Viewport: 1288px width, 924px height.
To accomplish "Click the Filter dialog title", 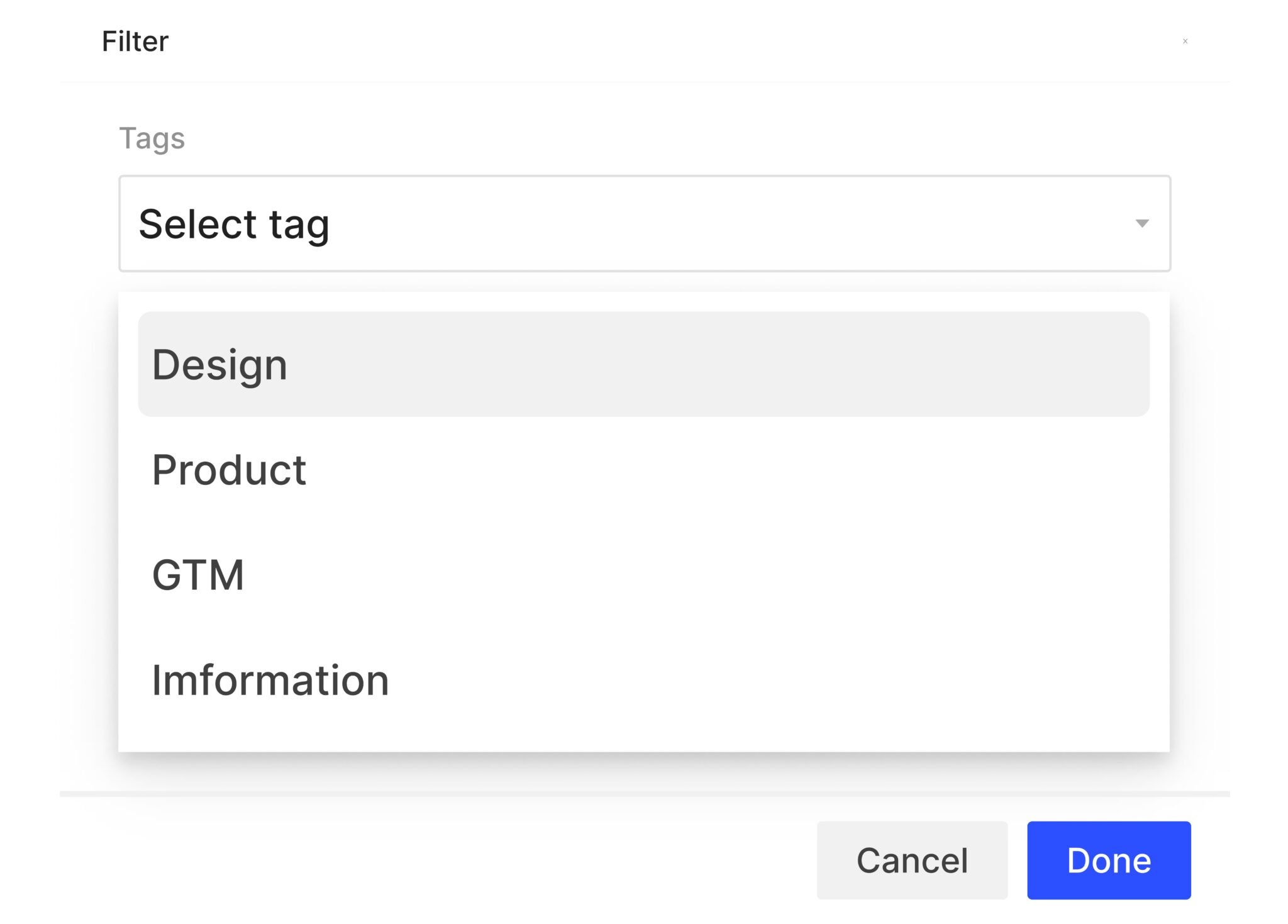I will tap(135, 42).
